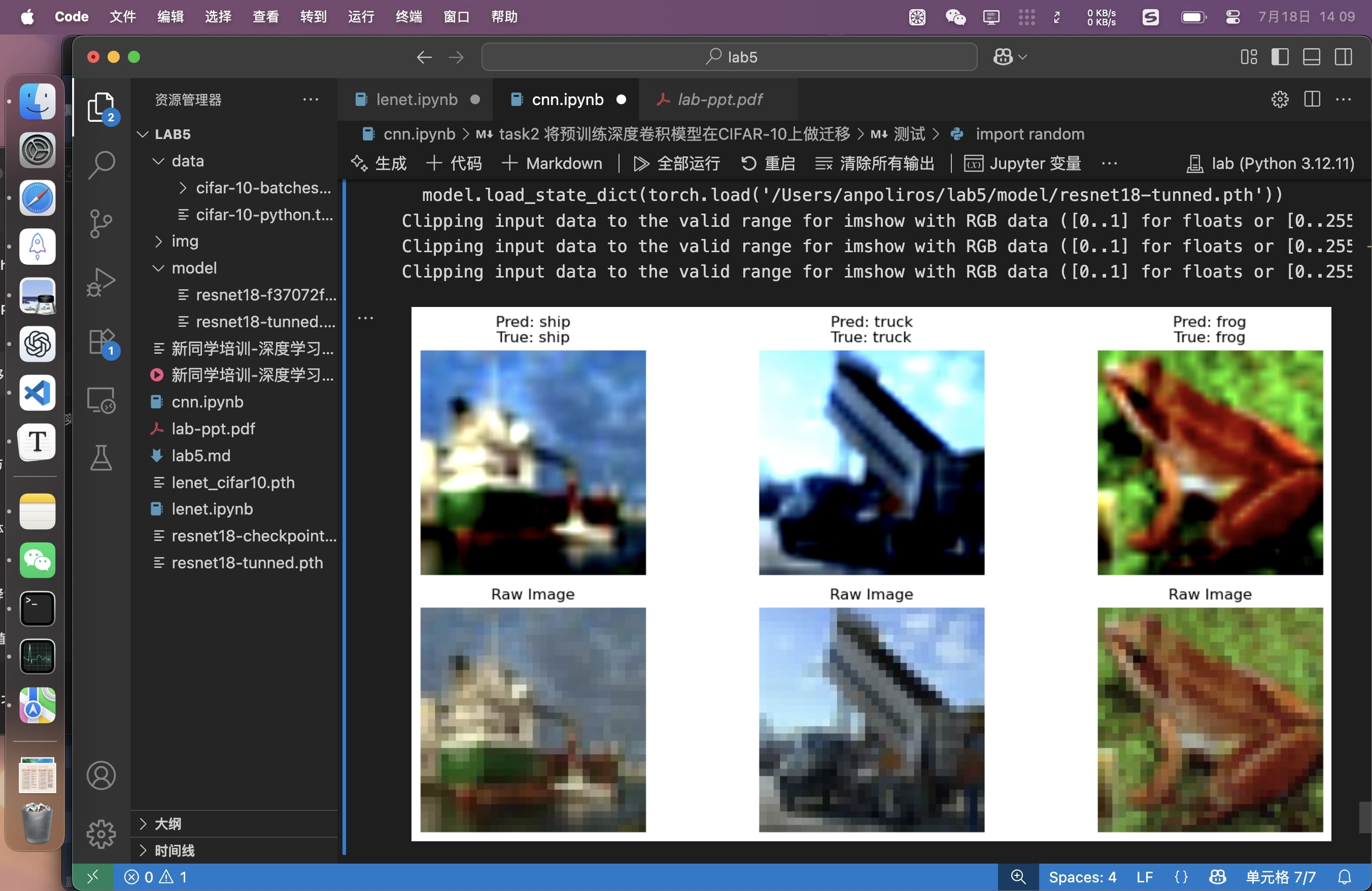The height and width of the screenshot is (891, 1372).
Task: Click 全部运行 to run all cells
Action: click(x=677, y=164)
